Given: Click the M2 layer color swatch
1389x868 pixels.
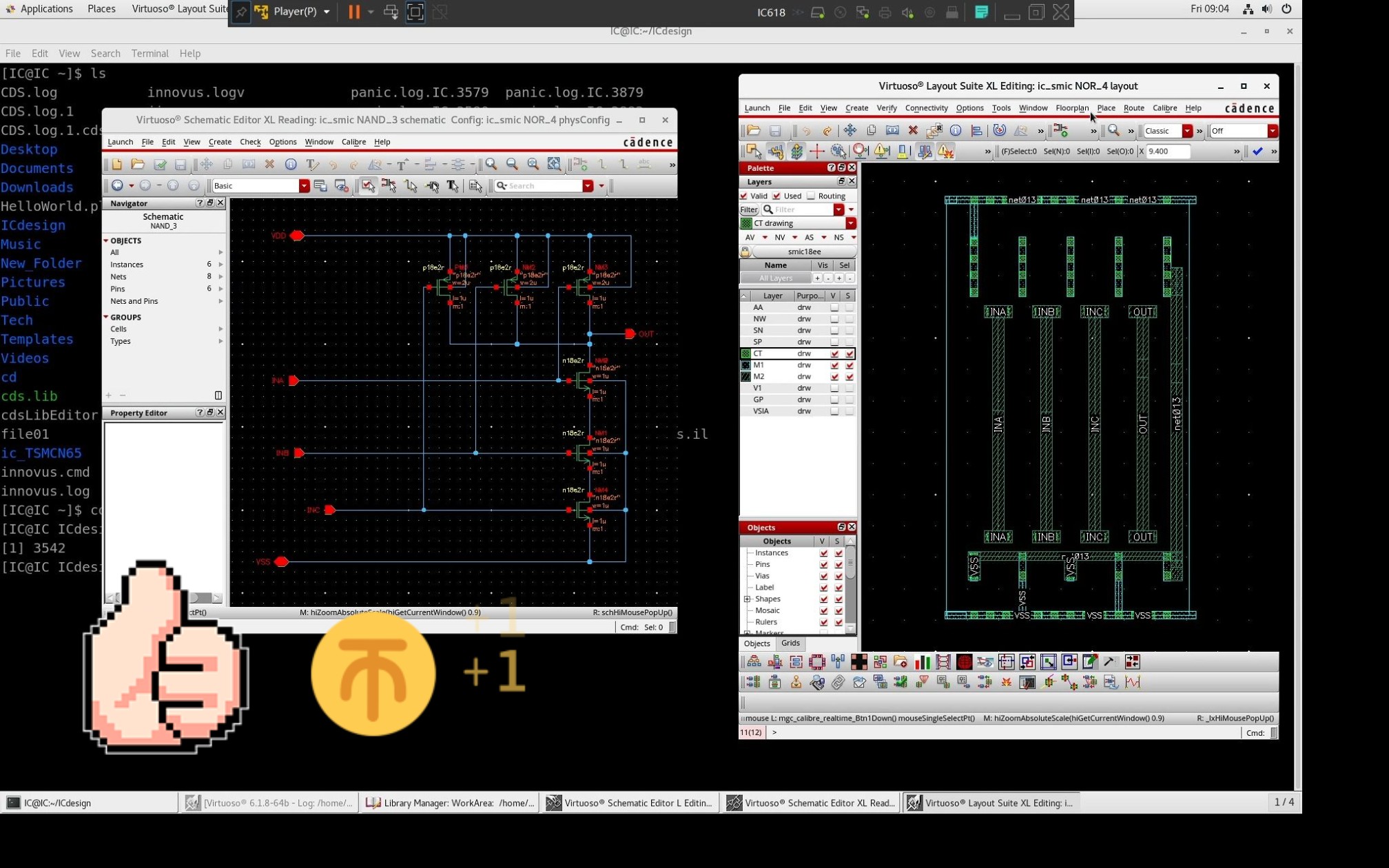Looking at the screenshot, I should tap(745, 377).
